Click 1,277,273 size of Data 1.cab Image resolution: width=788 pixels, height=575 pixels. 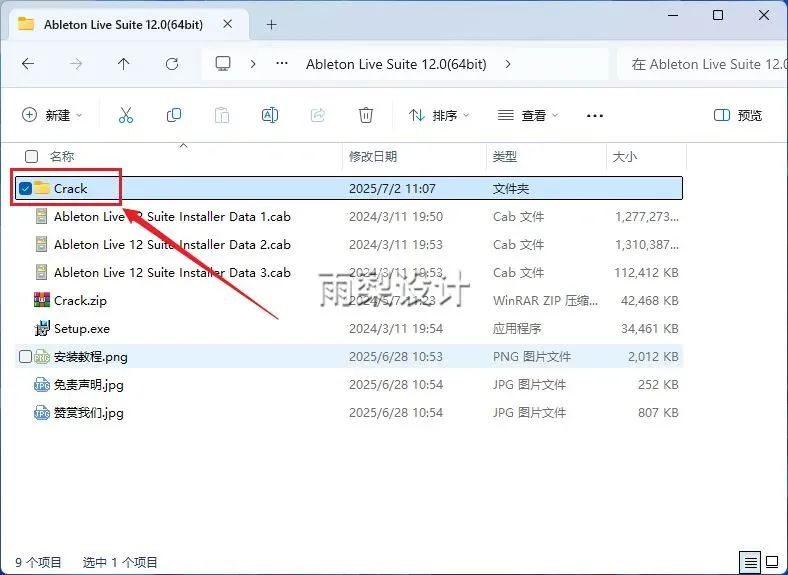[647, 217]
